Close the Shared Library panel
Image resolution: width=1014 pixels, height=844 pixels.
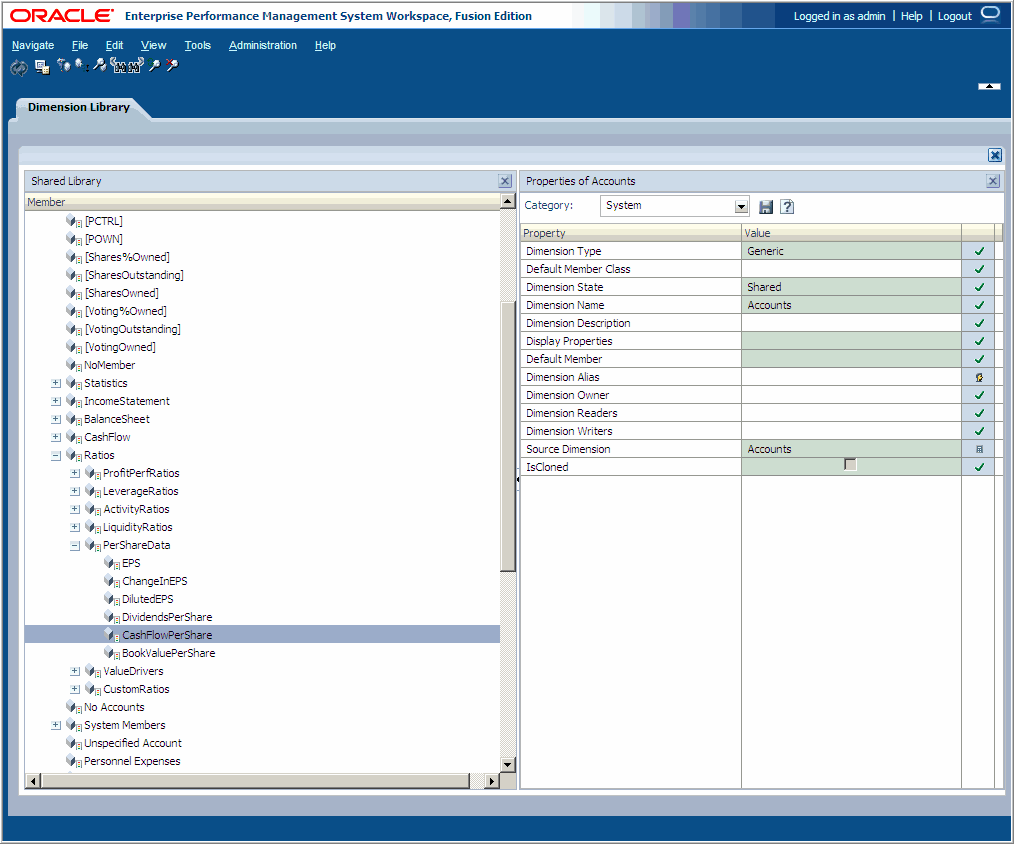(x=505, y=181)
